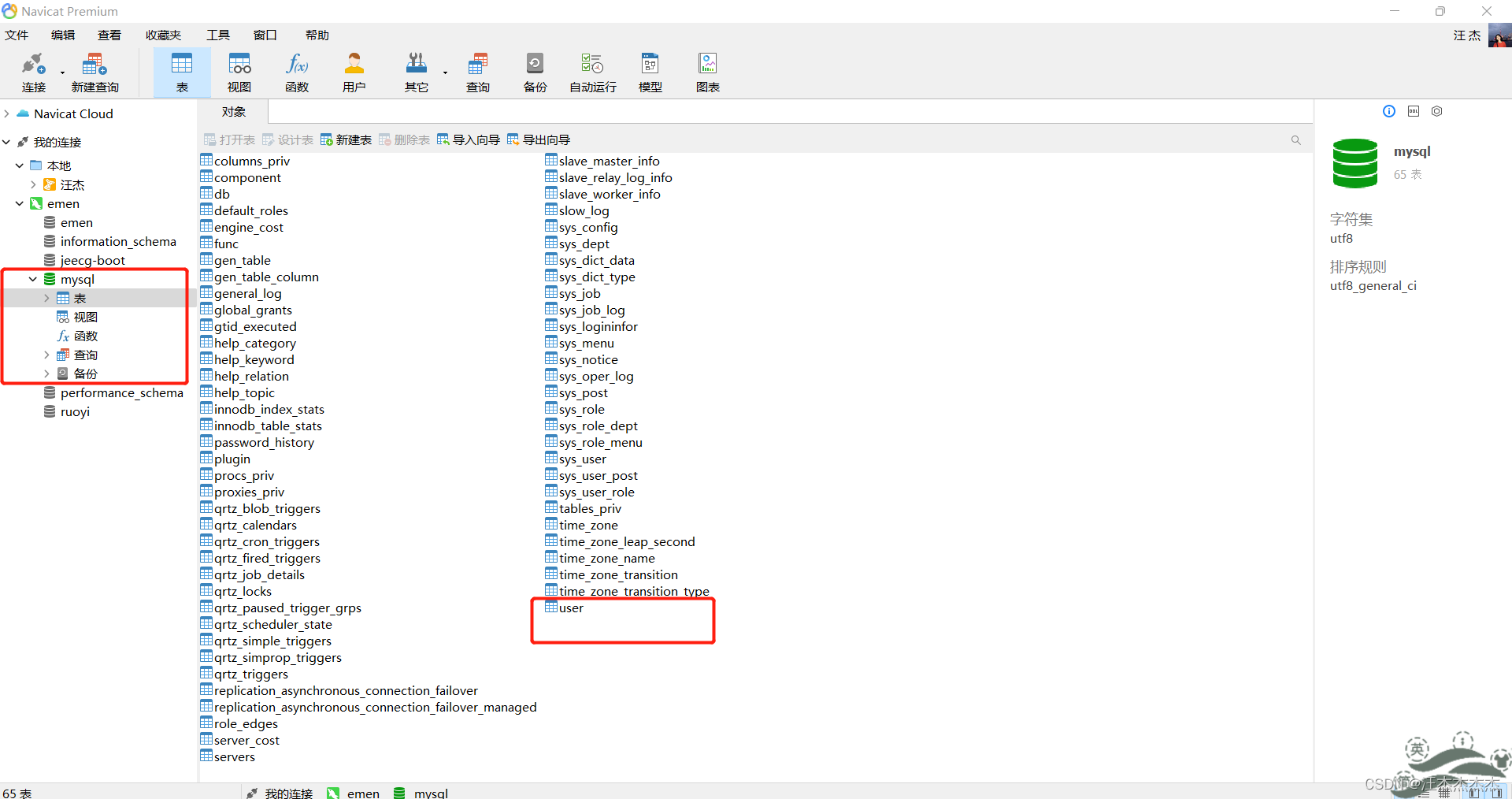Open the 工具 menu
The image size is (1512, 799).
click(218, 35)
